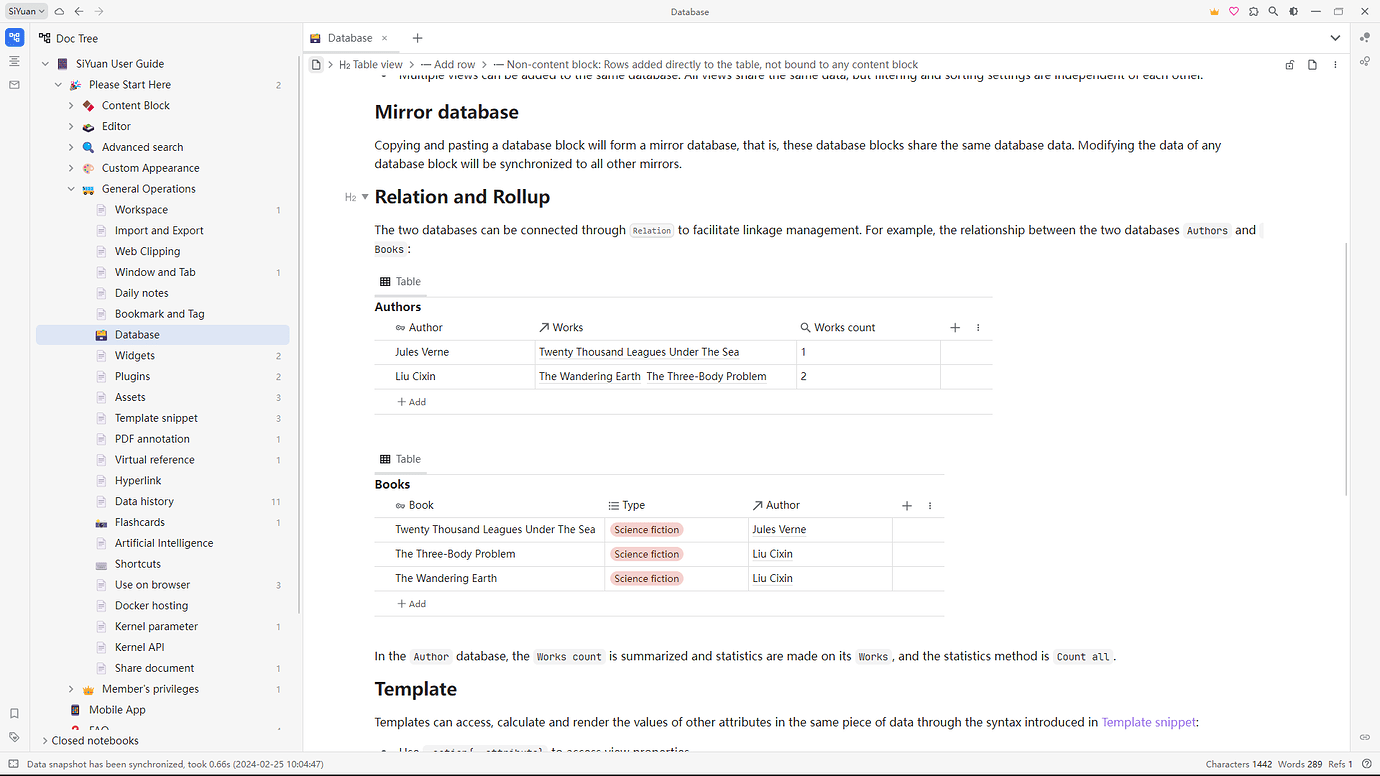Open the breadcrumb more options menu

click(x=1335, y=64)
